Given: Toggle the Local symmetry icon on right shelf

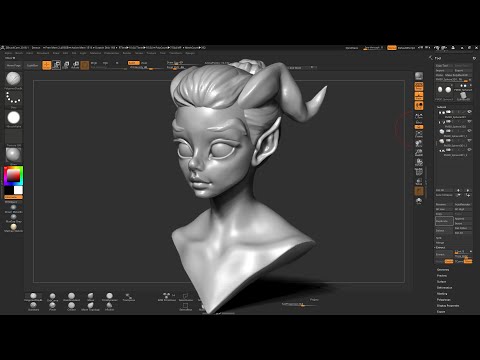Looking at the screenshot, I should click(419, 106).
